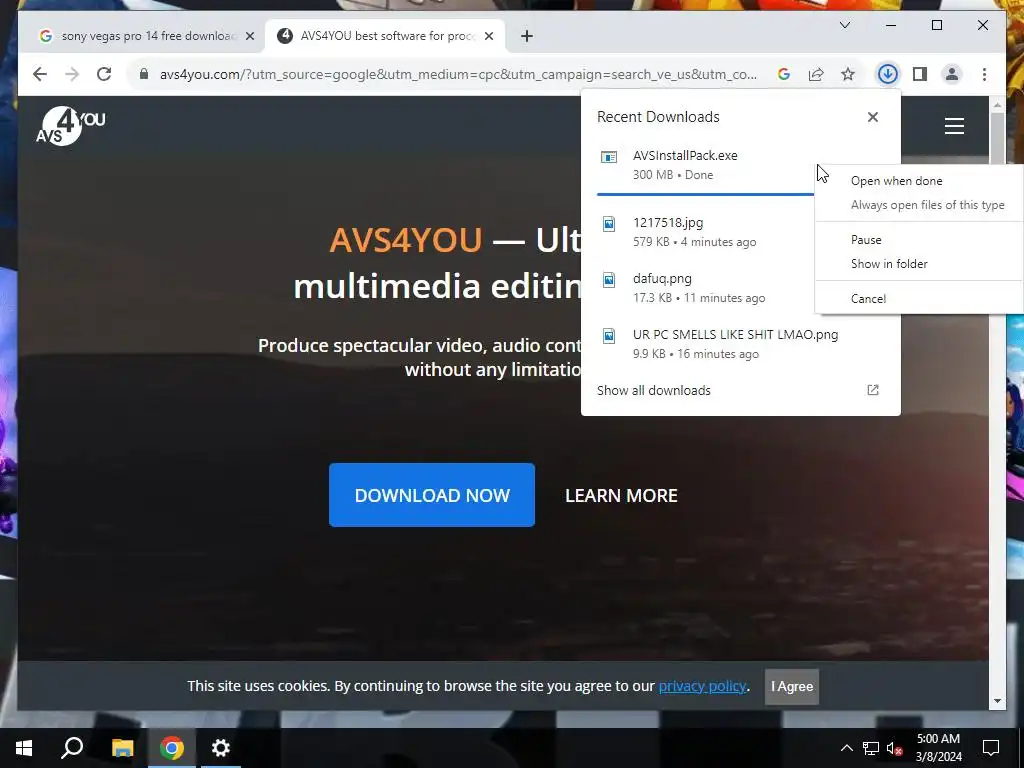Click the scrollbar up arrow
Viewport: 1024px width, 768px height.
coord(997,104)
